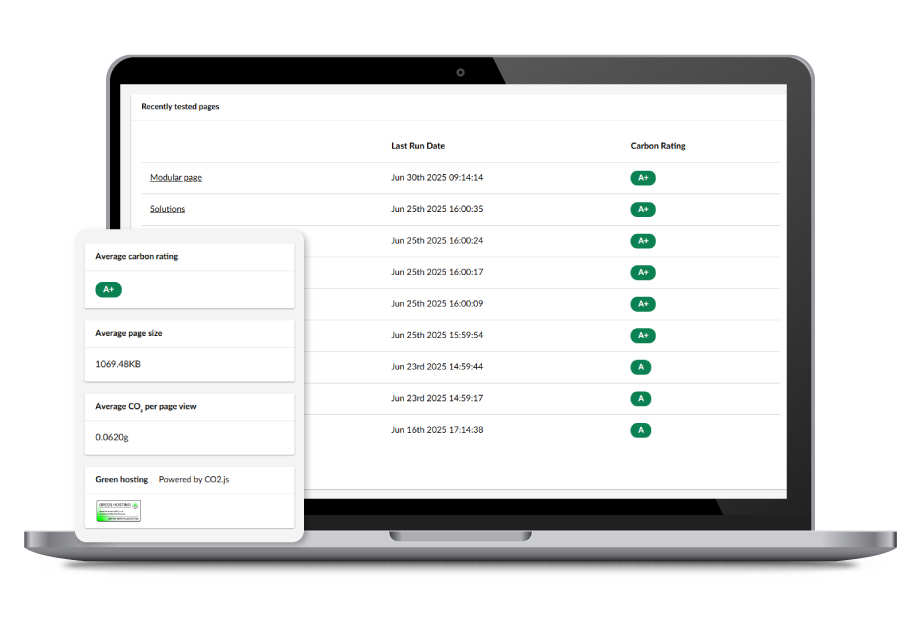Open the Modular page link
920x630 pixels.
coord(175,178)
